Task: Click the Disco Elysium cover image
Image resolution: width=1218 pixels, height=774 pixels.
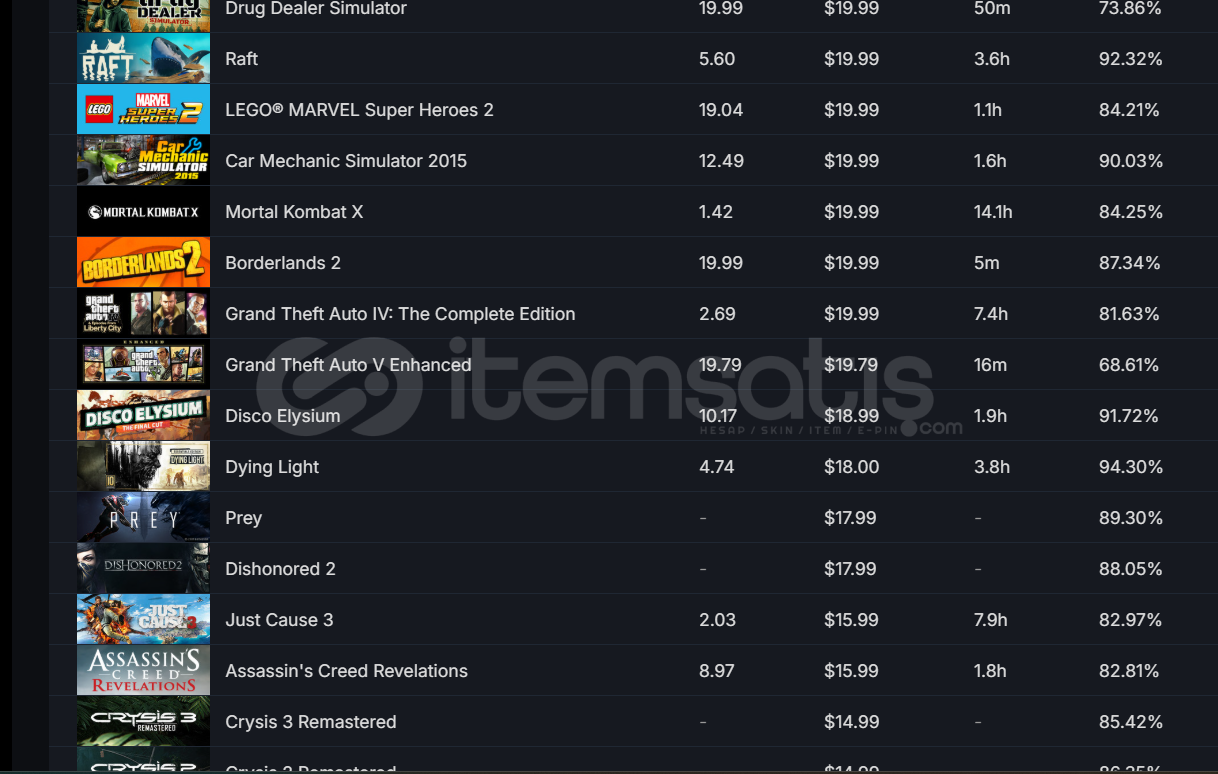Action: (143, 416)
